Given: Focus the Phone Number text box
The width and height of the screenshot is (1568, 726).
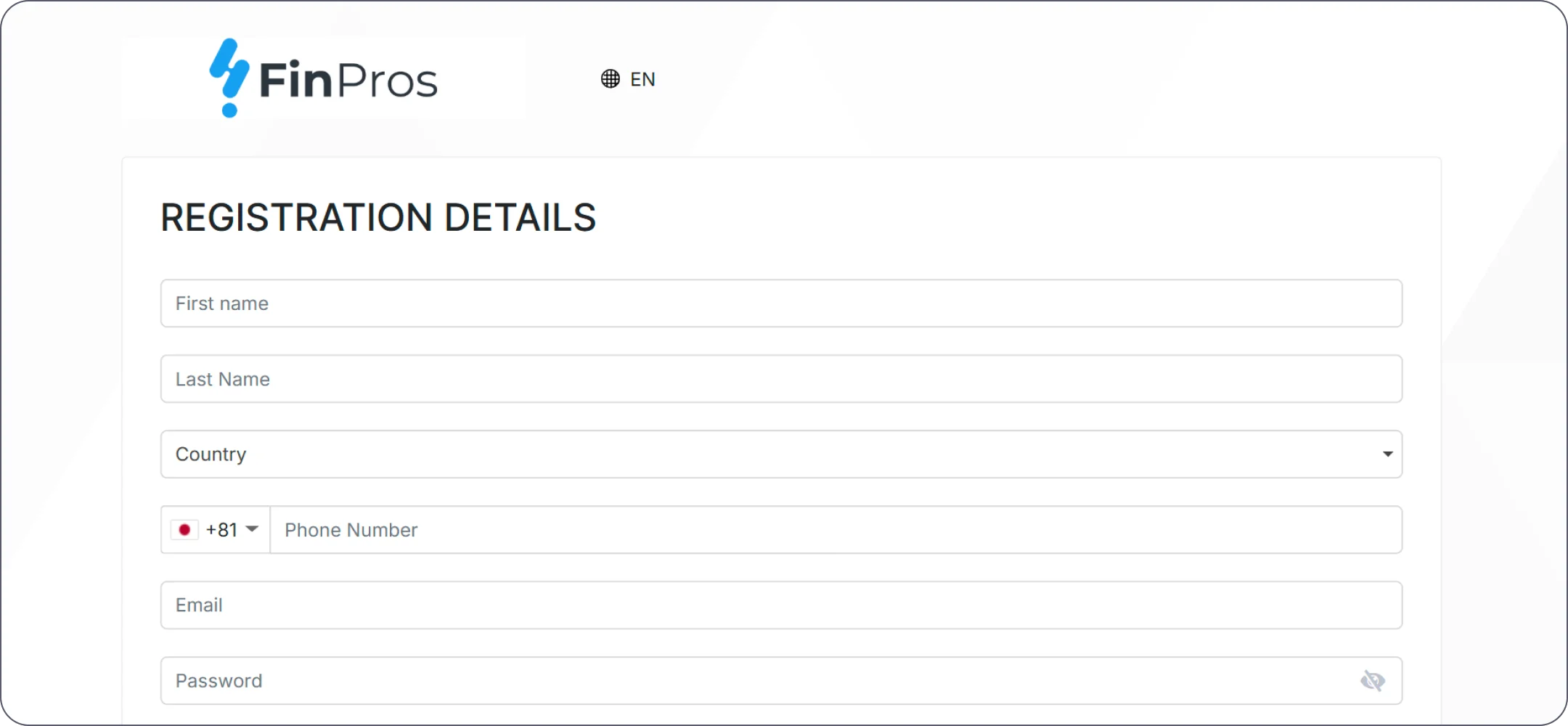Looking at the screenshot, I should pos(835,530).
